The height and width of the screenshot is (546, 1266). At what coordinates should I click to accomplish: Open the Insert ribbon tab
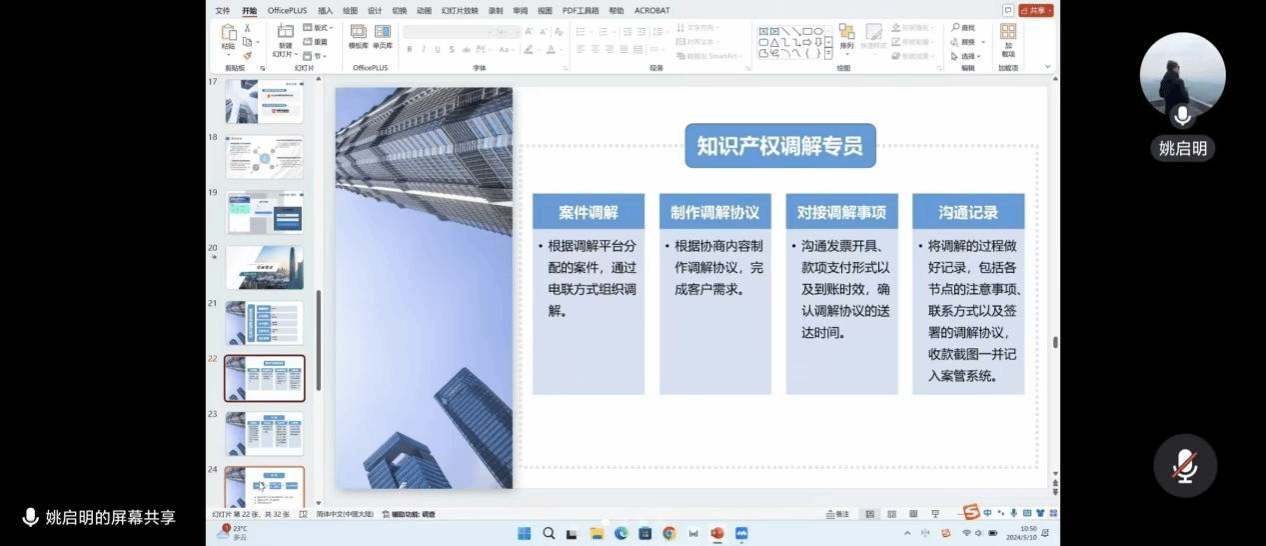click(x=325, y=10)
